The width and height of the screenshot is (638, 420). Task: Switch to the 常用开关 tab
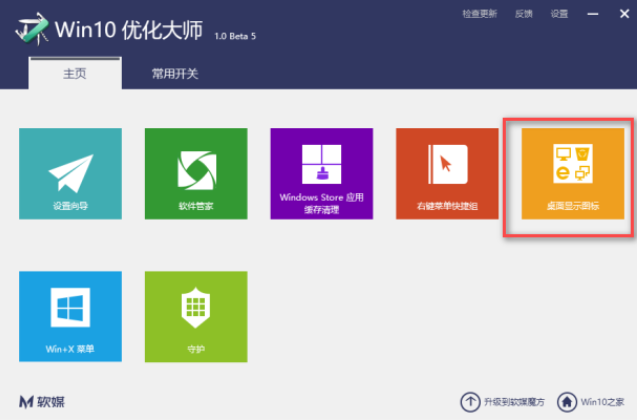175,73
